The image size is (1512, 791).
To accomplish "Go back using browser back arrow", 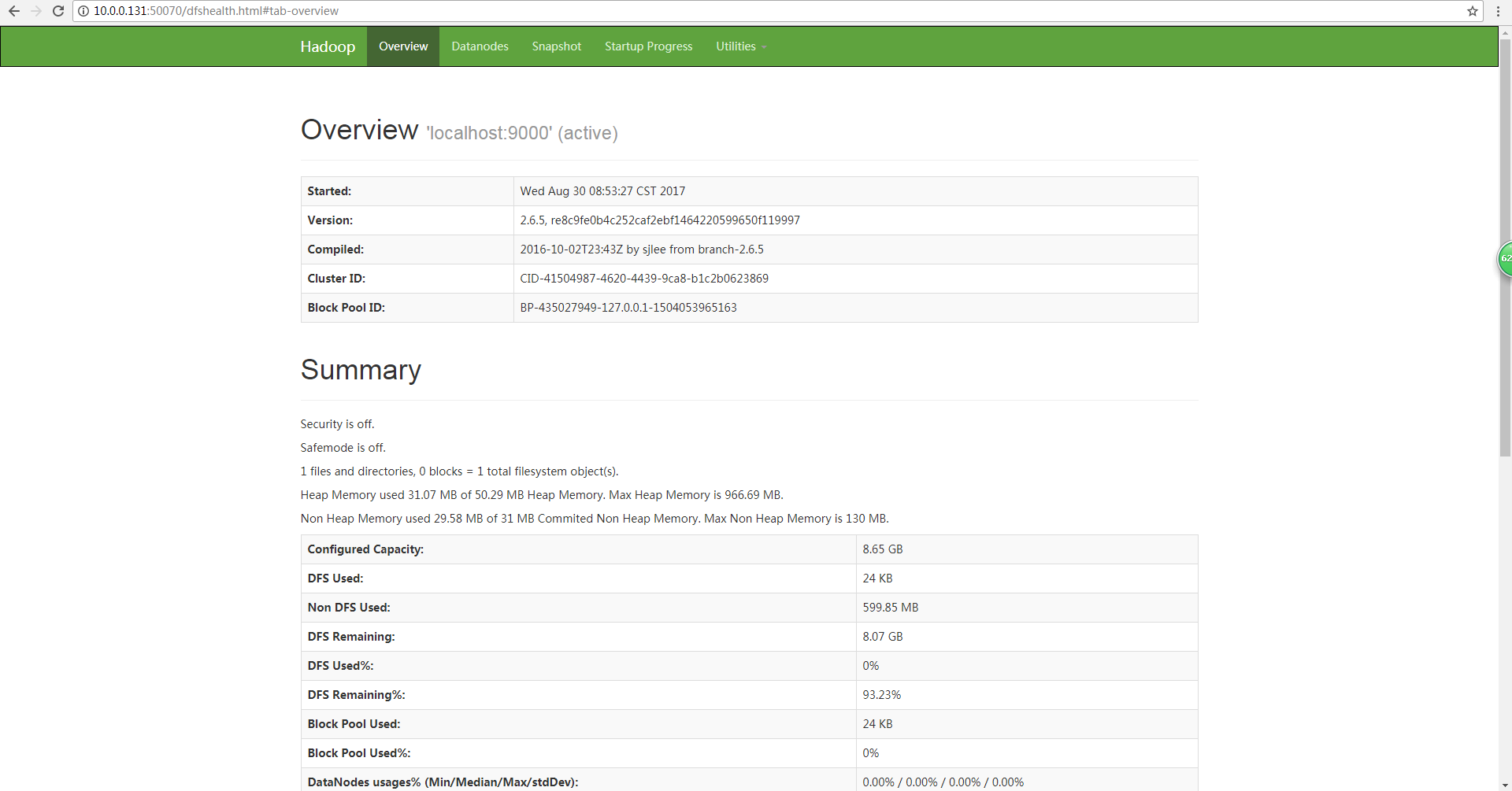I will pos(13,11).
